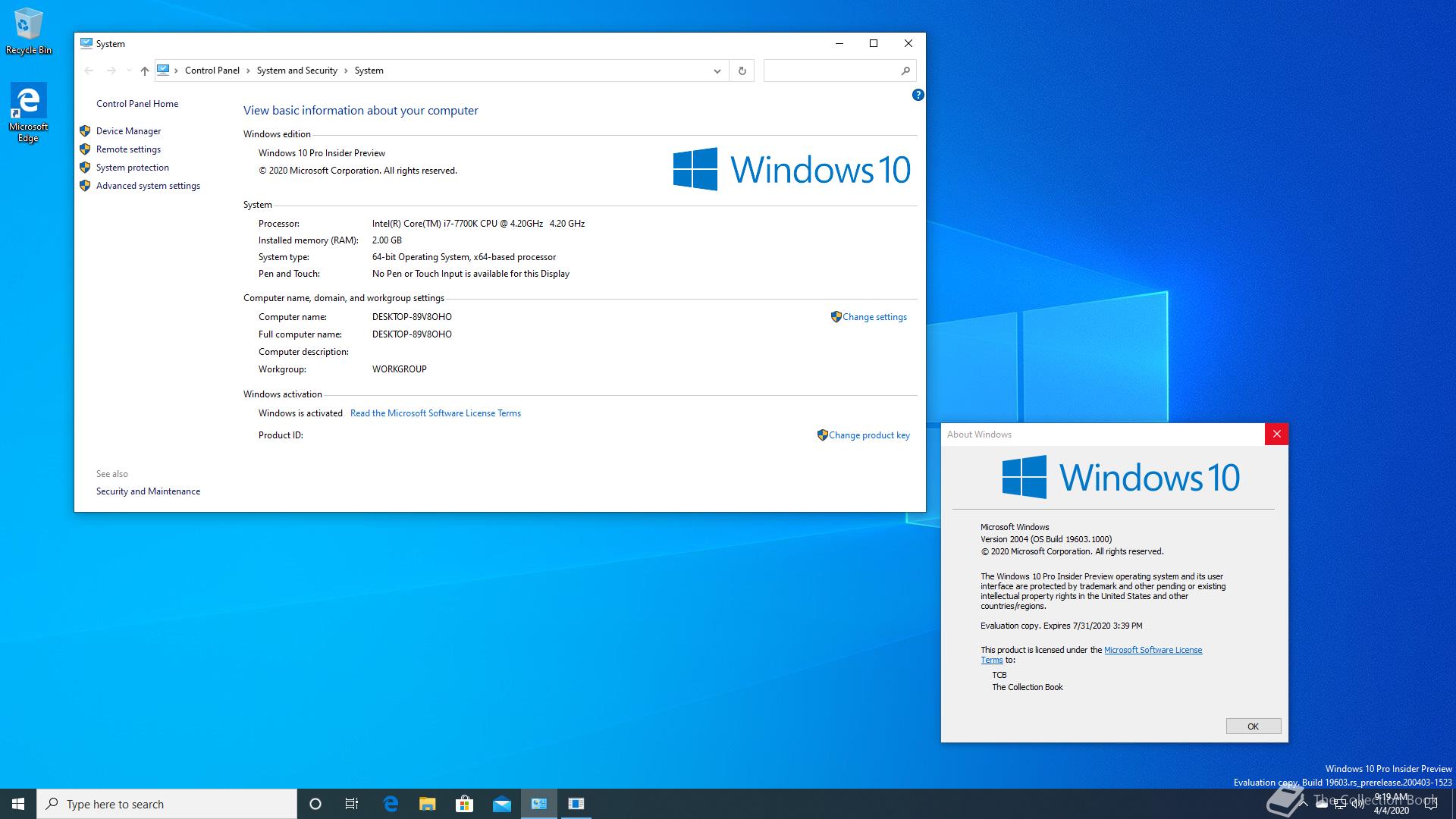Open Control Panel Home
Screen dimensions: 1456x819
pyautogui.click(x=137, y=104)
